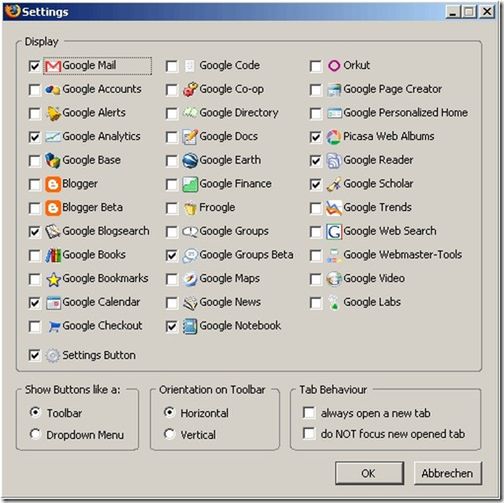Click the Google Analytics chart icon

click(53, 137)
